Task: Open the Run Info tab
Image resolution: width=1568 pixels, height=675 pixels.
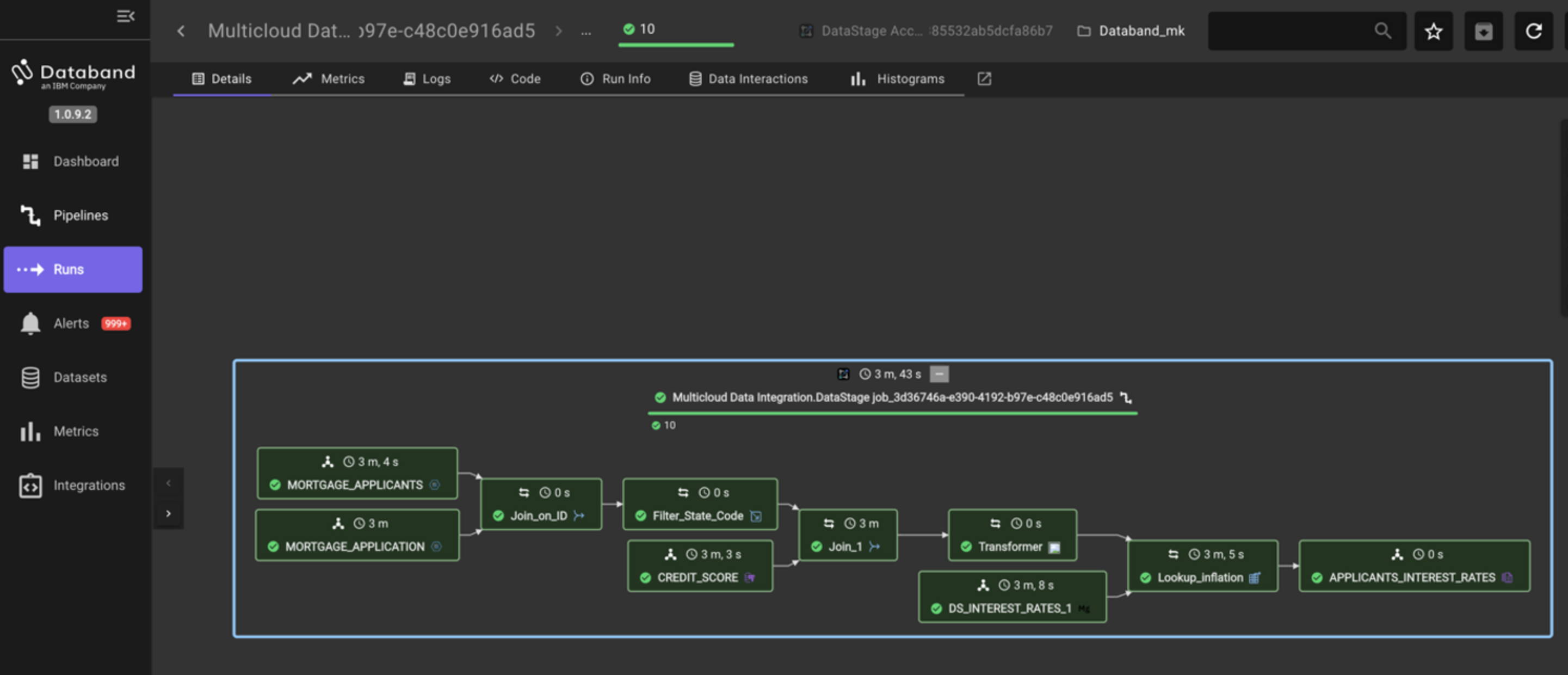Action: (x=615, y=78)
